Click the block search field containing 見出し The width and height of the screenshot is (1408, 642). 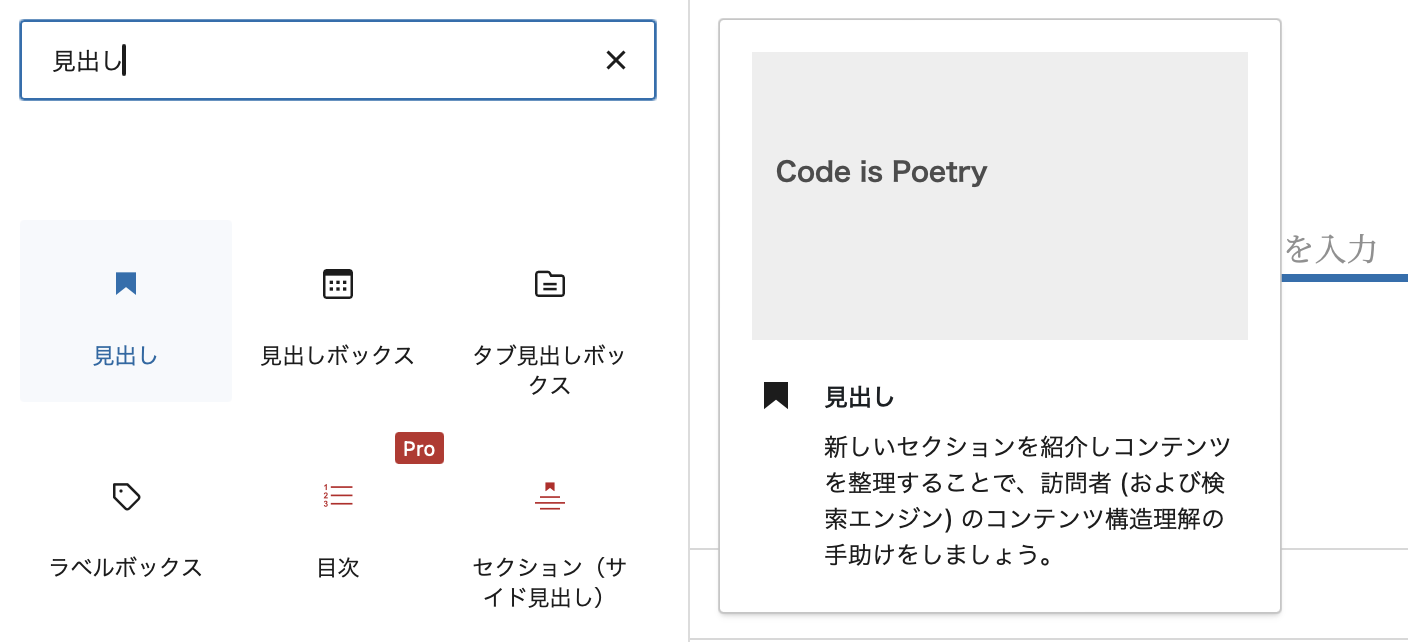320,61
